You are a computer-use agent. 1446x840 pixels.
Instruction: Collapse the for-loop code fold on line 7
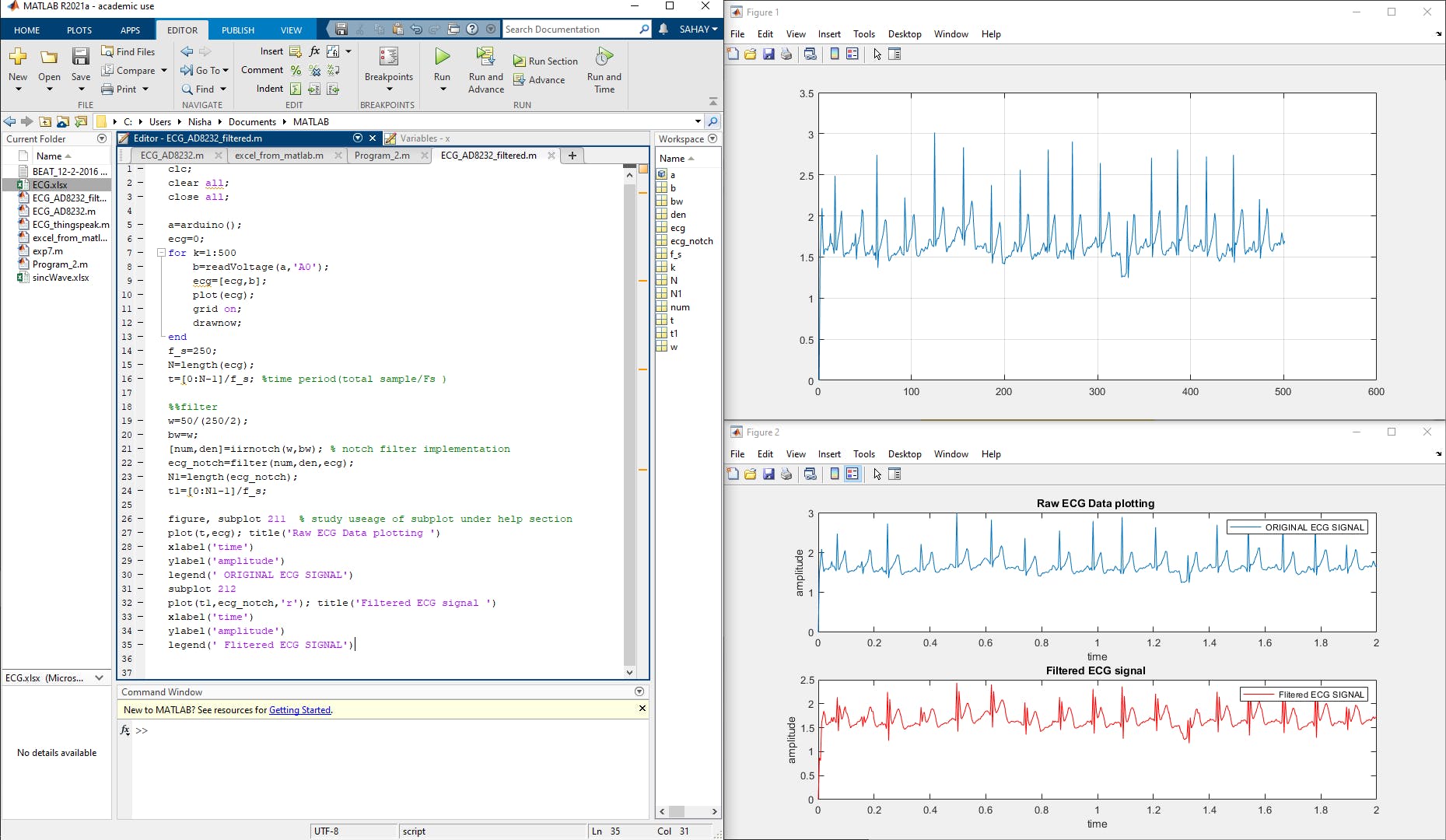[161, 253]
